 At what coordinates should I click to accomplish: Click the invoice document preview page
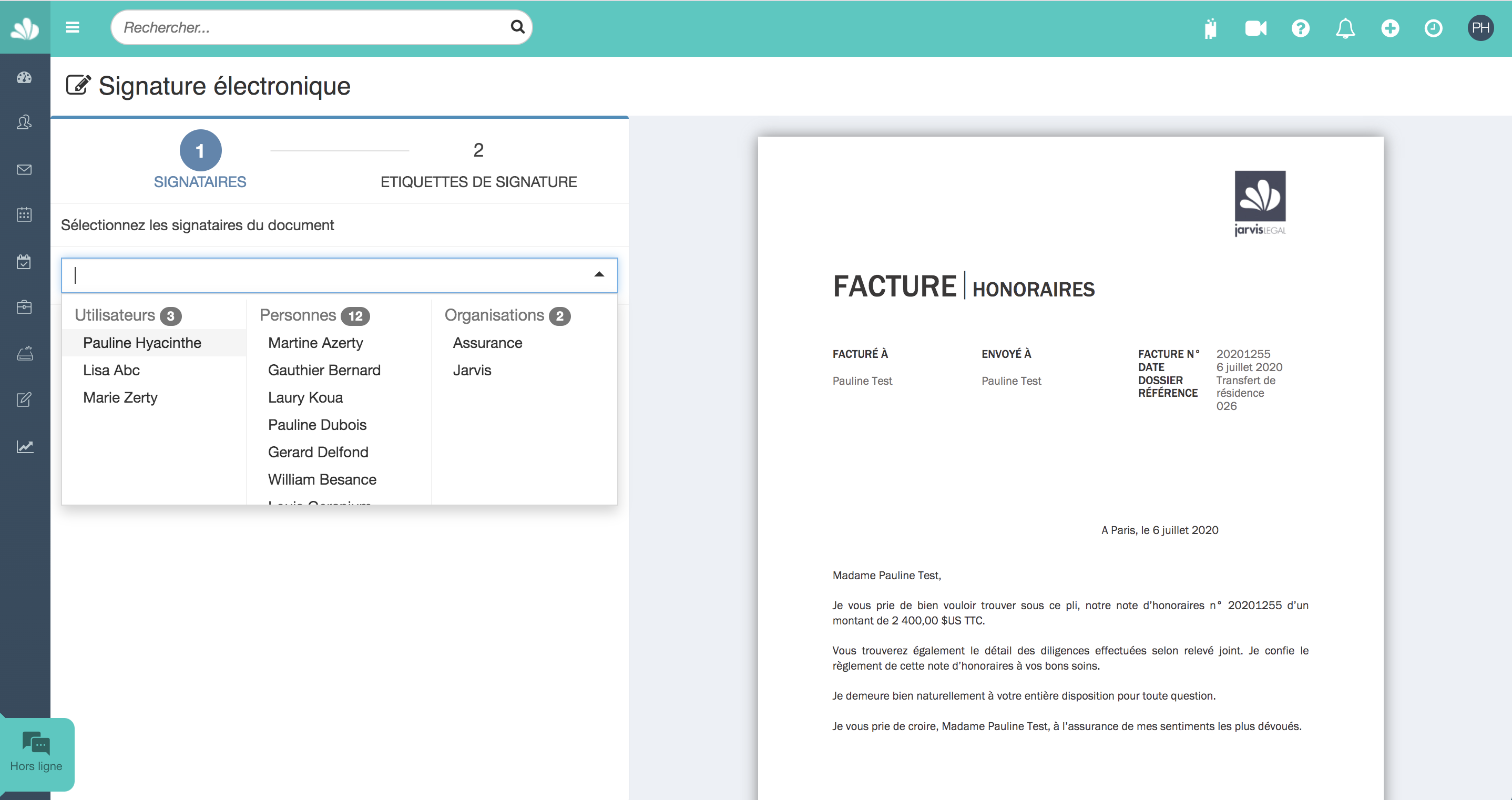[1070, 468]
